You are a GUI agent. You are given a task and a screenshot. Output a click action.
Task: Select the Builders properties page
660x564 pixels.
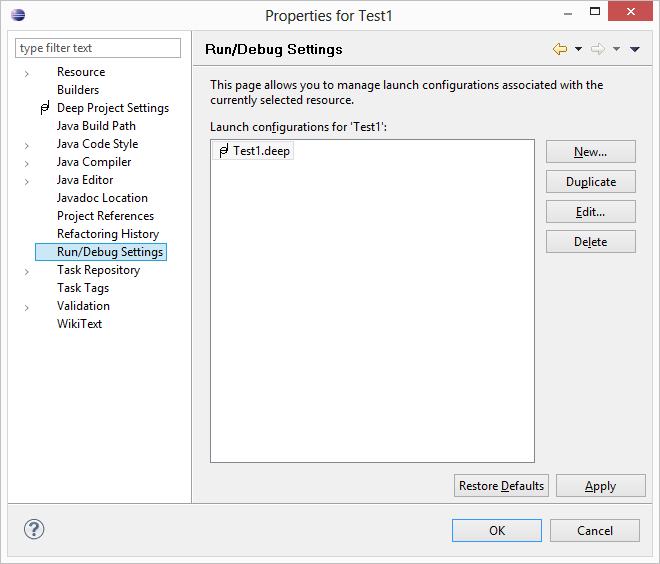pyautogui.click(x=78, y=90)
